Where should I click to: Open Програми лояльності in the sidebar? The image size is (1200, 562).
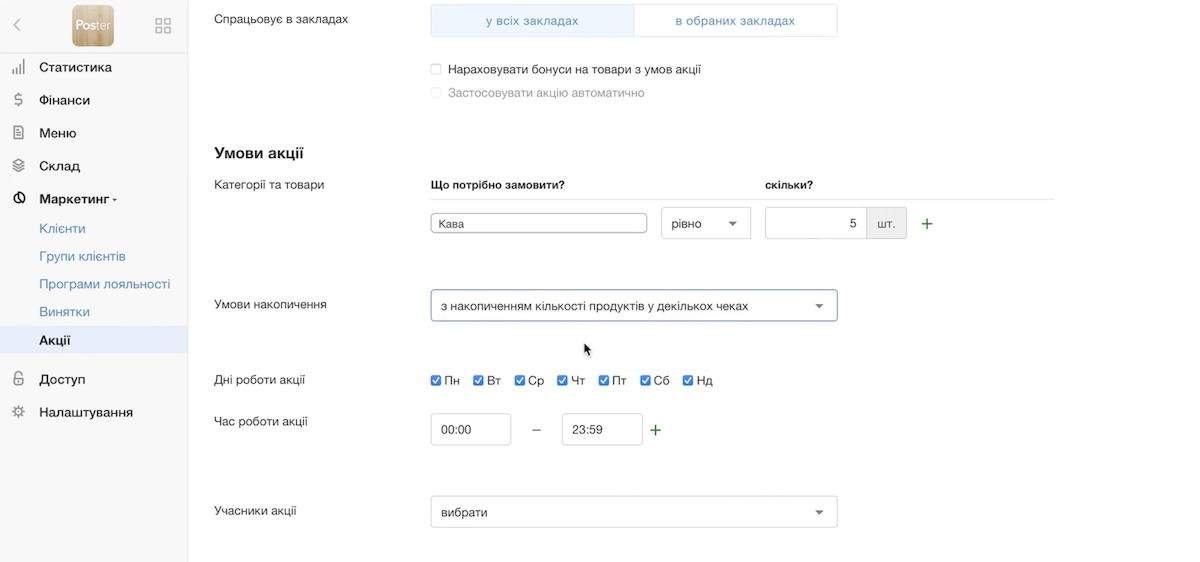point(105,284)
